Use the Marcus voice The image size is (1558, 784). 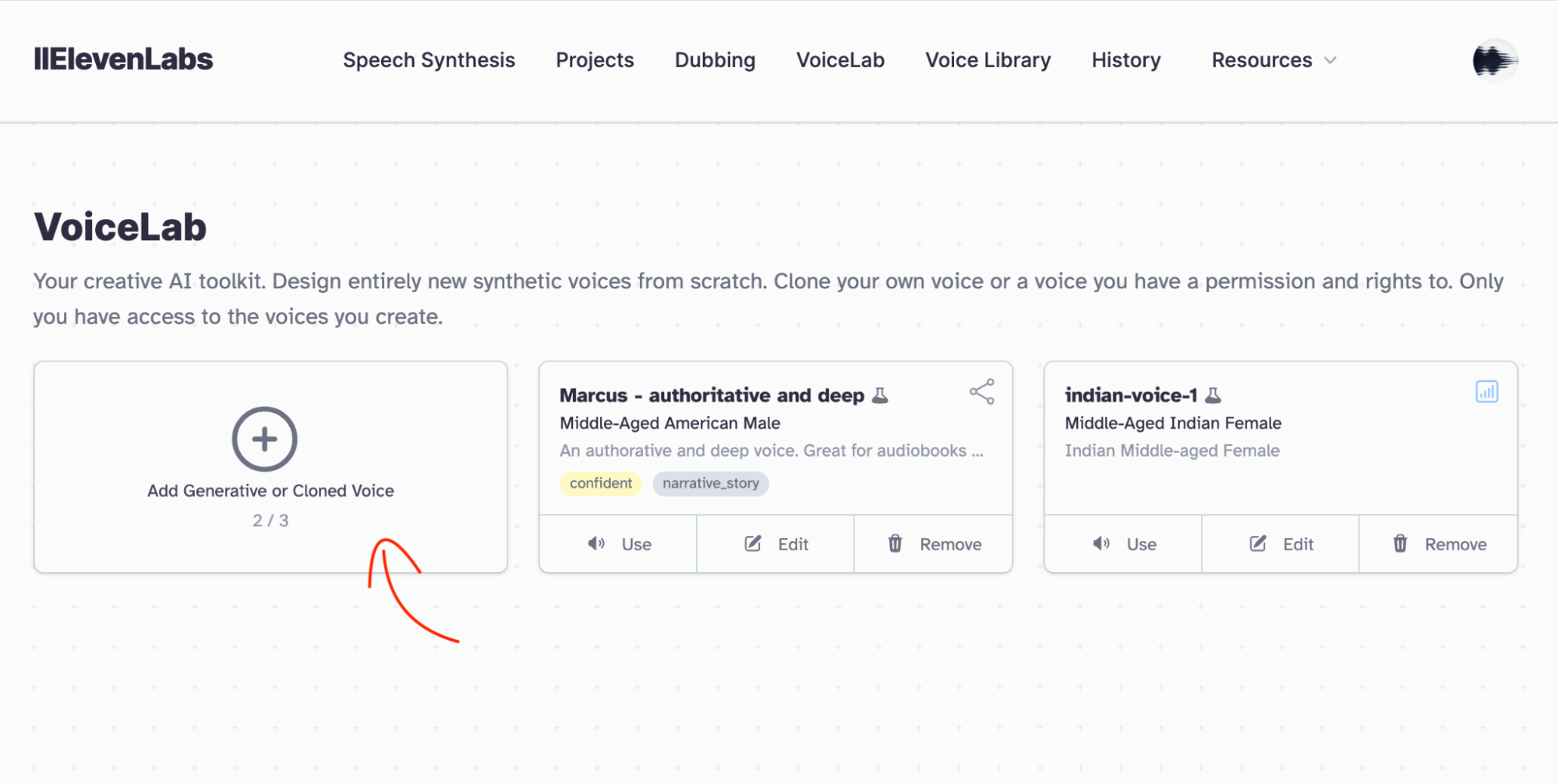pos(618,544)
